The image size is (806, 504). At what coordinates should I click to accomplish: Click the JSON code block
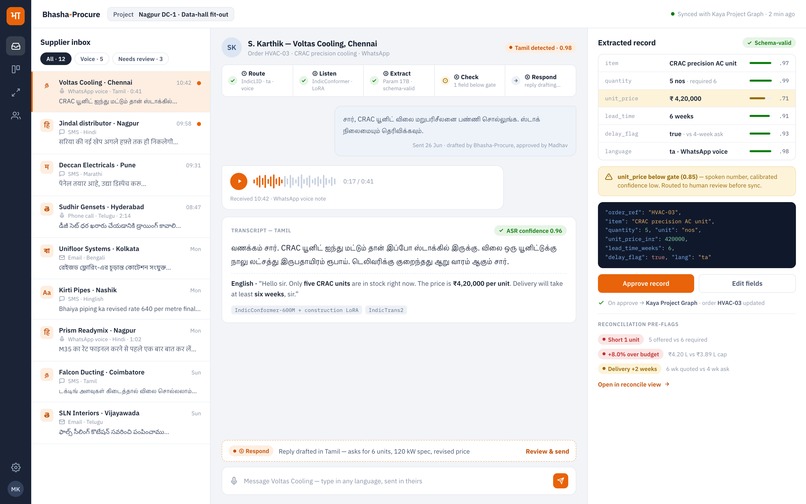697,235
